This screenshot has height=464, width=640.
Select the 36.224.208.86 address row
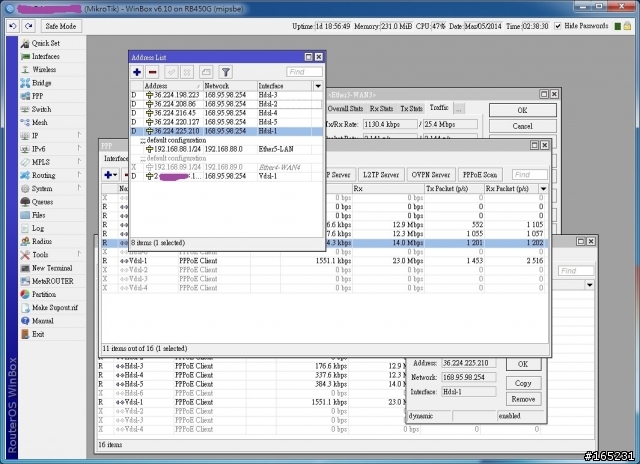(x=226, y=104)
